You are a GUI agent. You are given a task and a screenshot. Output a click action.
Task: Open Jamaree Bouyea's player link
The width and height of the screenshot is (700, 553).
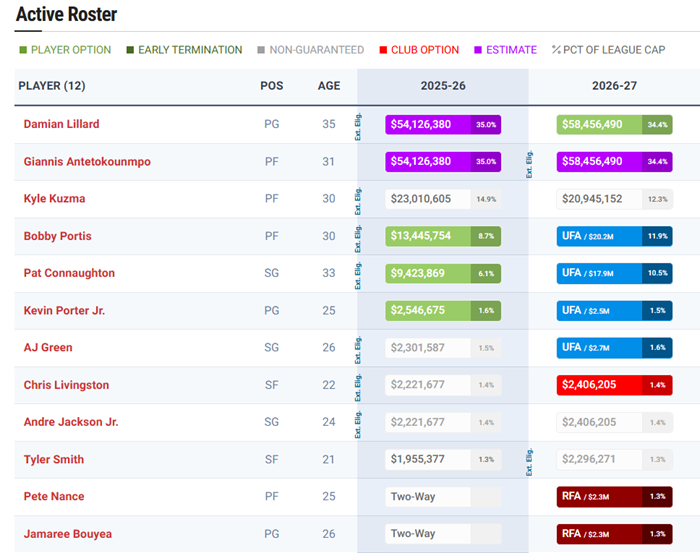[x=68, y=534]
